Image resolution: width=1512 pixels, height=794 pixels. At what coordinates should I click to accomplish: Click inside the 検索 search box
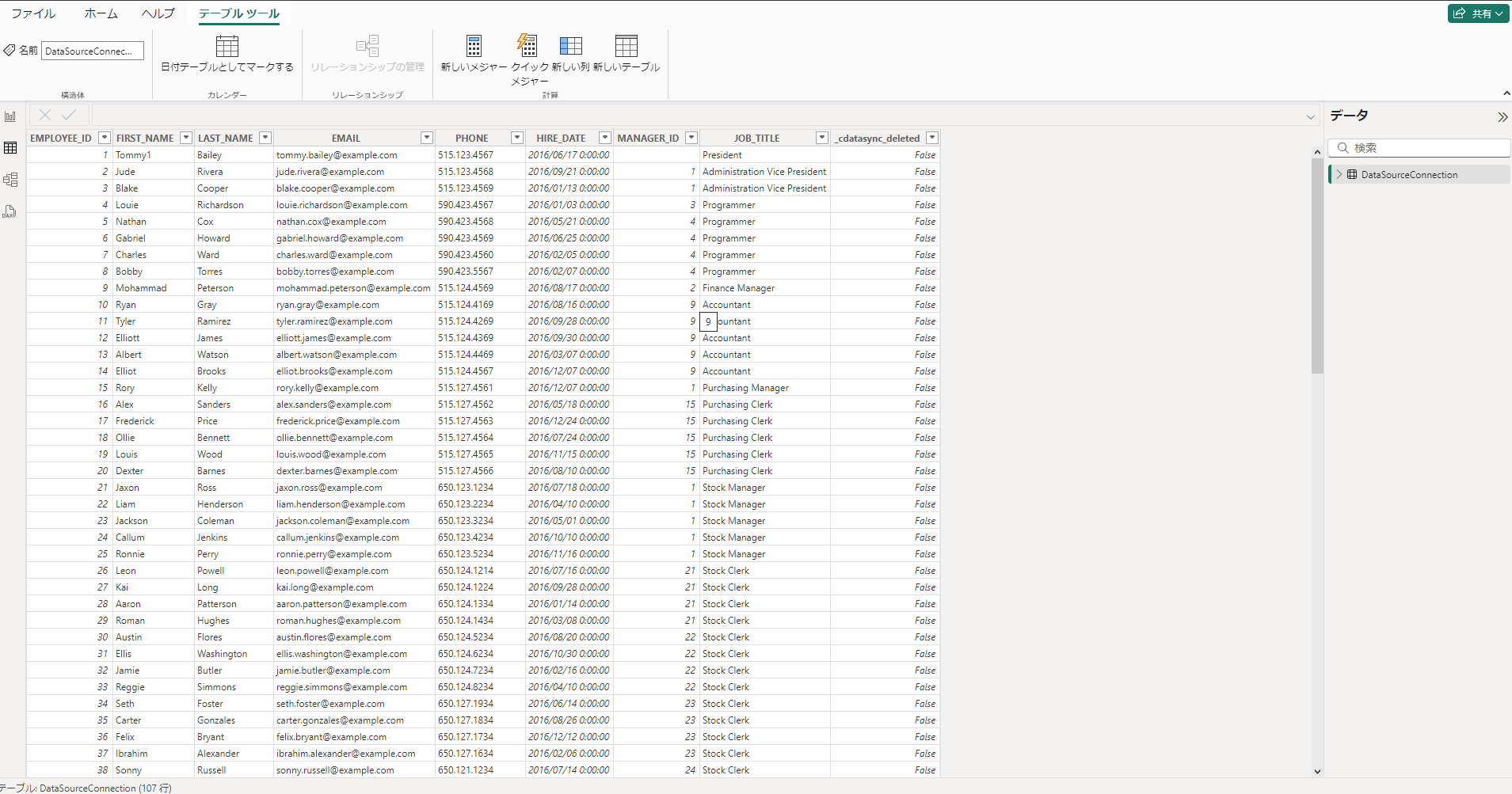[1418, 147]
